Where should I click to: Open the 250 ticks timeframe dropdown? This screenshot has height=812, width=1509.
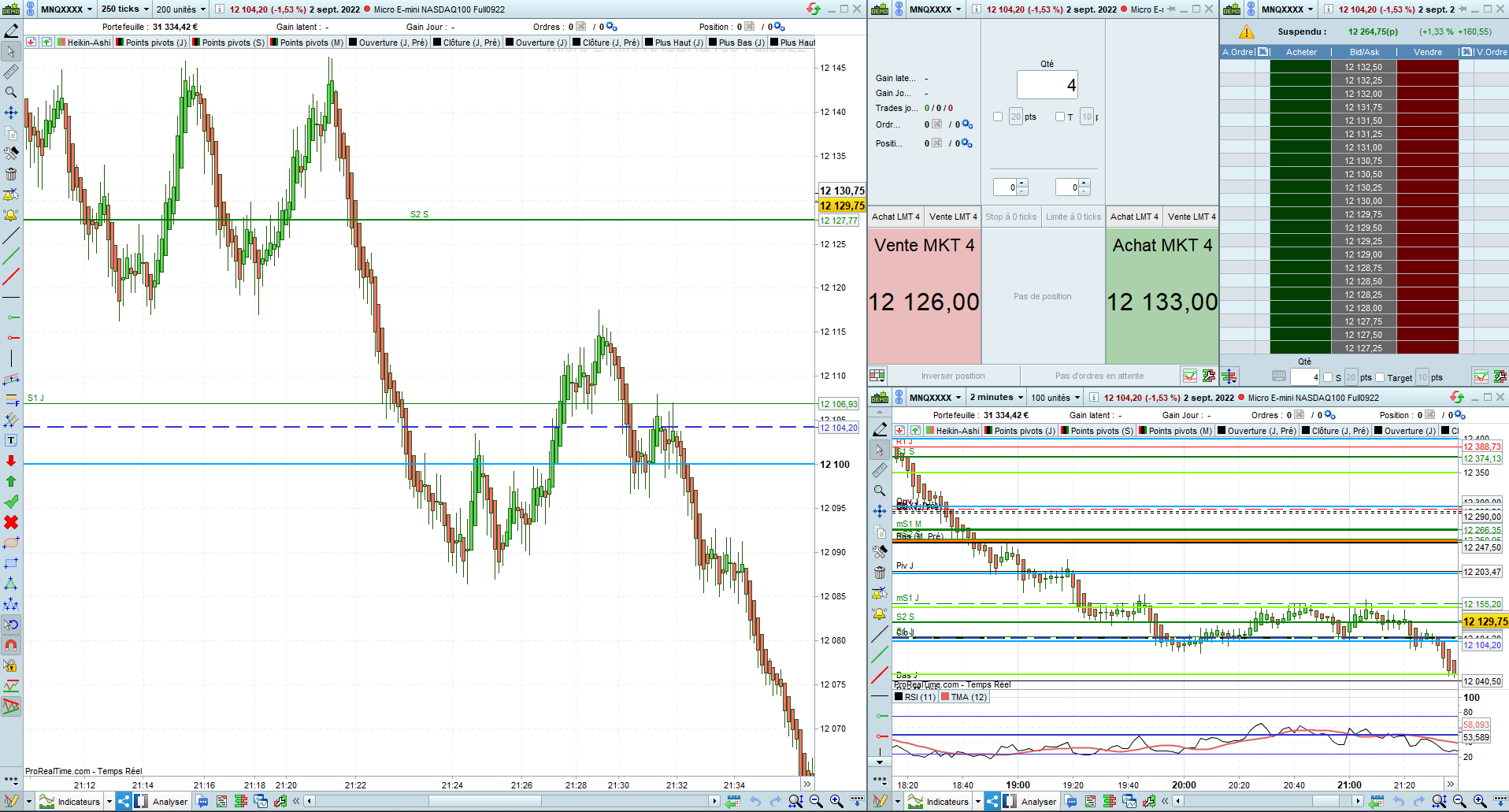[x=124, y=9]
